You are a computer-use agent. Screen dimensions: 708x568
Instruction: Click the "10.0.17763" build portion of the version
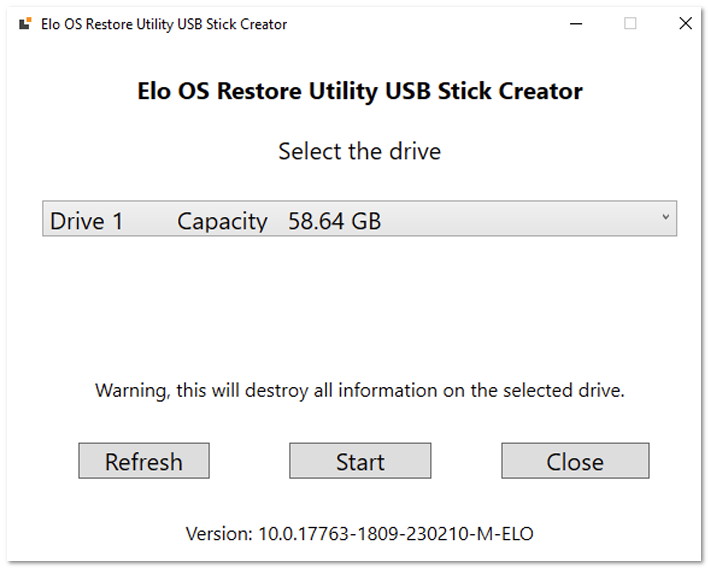coord(304,534)
